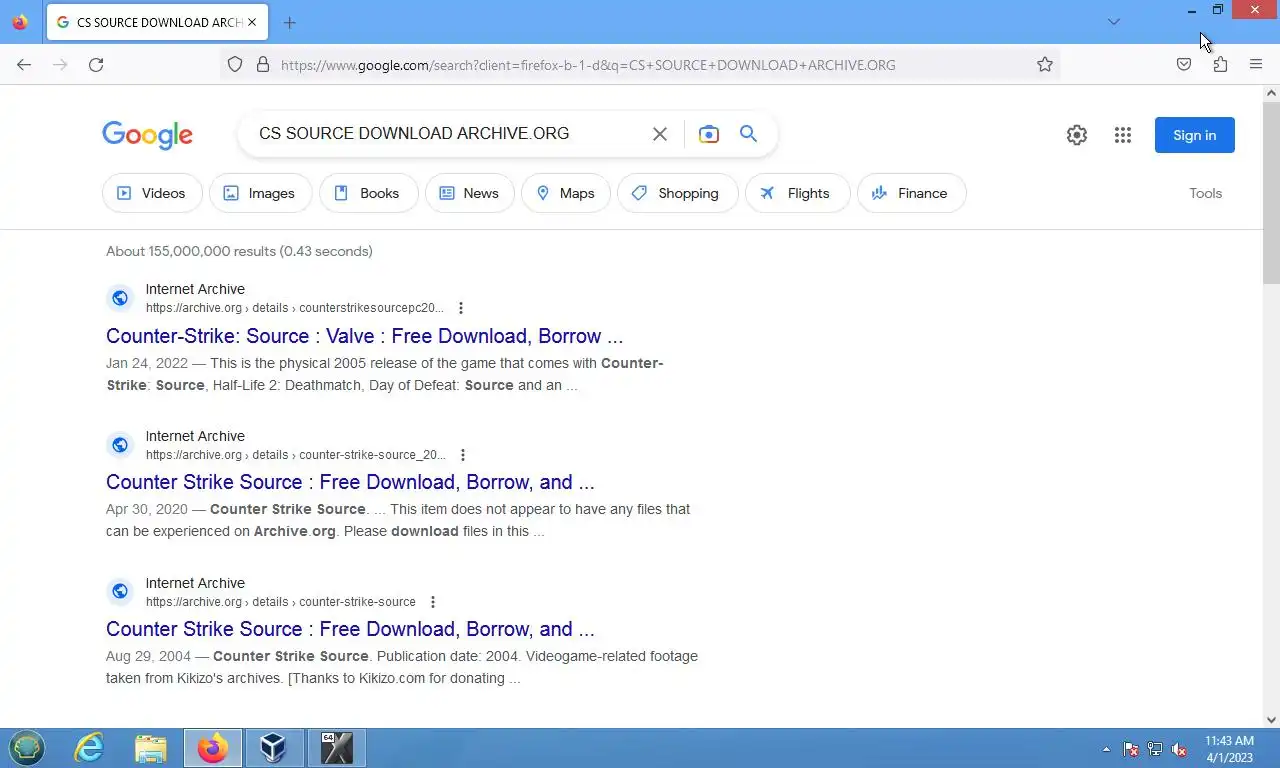Open the Aug 29, 2004 Counter Strike Source result
Image resolution: width=1280 pixels, height=768 pixels.
pos(350,629)
